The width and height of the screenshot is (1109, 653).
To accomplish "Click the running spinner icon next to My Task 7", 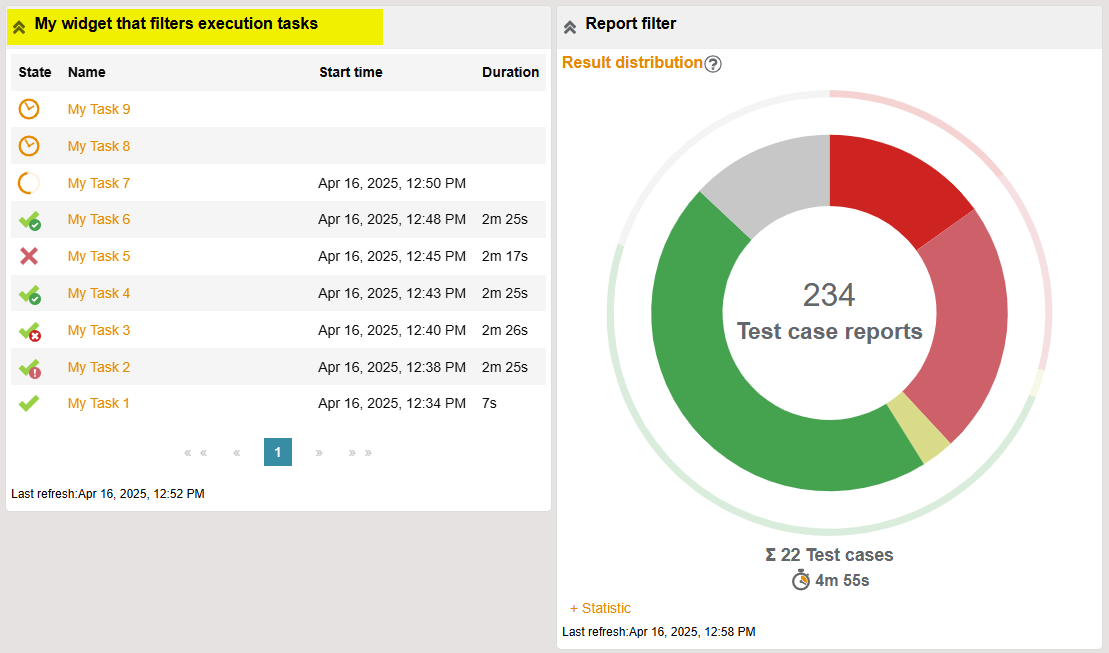I will pos(29,183).
